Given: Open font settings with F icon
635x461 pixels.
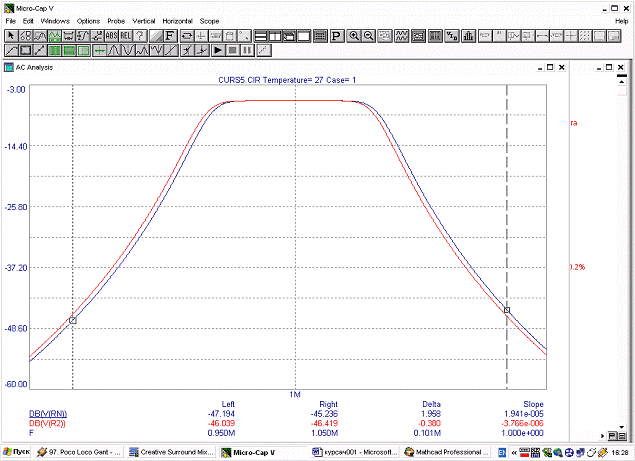Looking at the screenshot, I should tap(170, 35).
